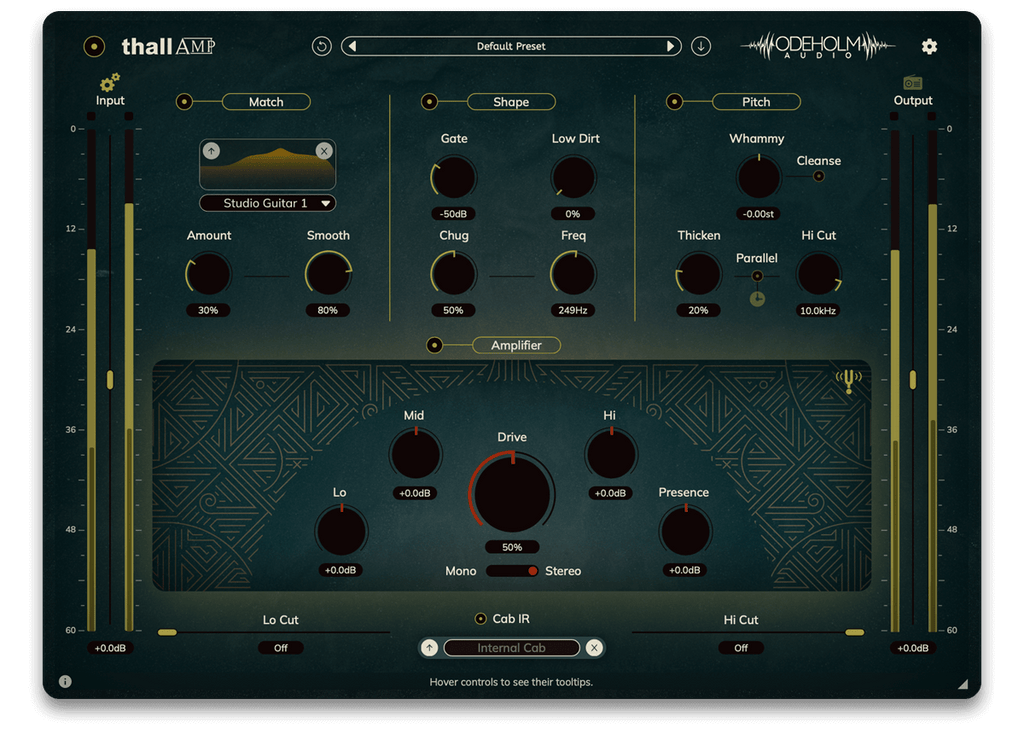Open plugin settings via the gear icon

[x=929, y=46]
